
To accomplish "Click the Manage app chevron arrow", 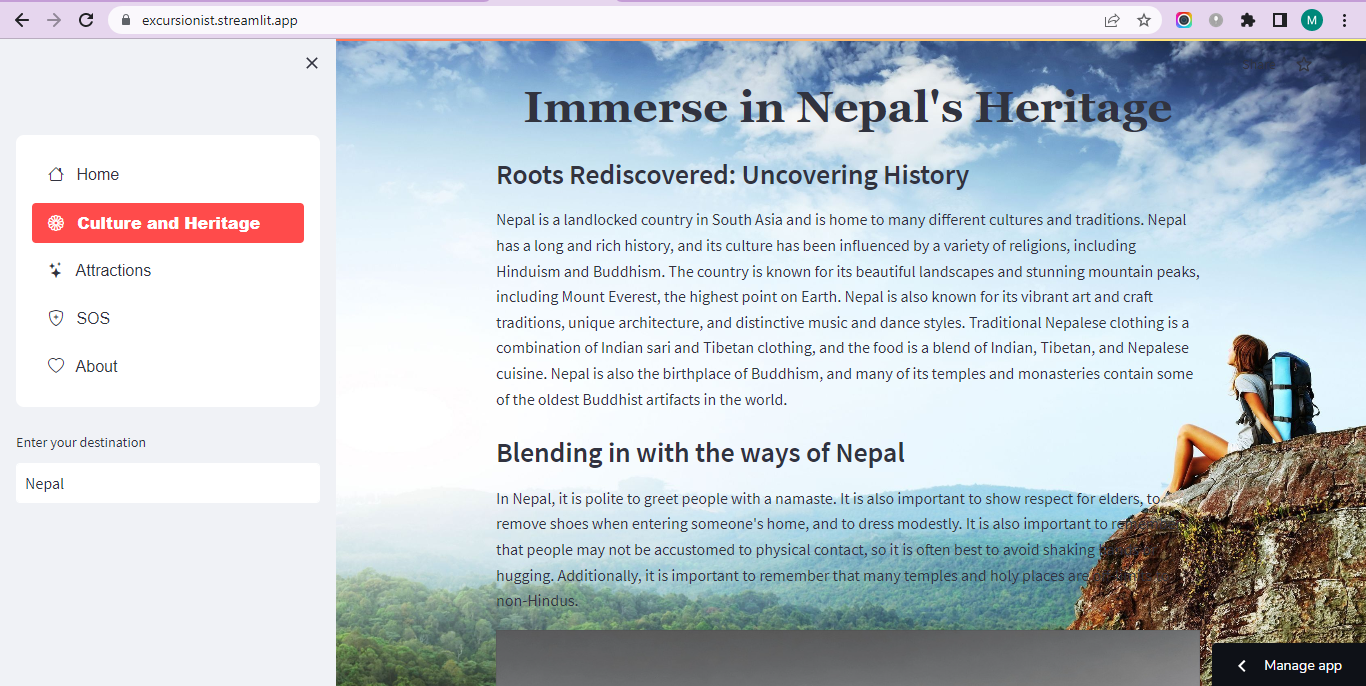I will coord(1242,666).
